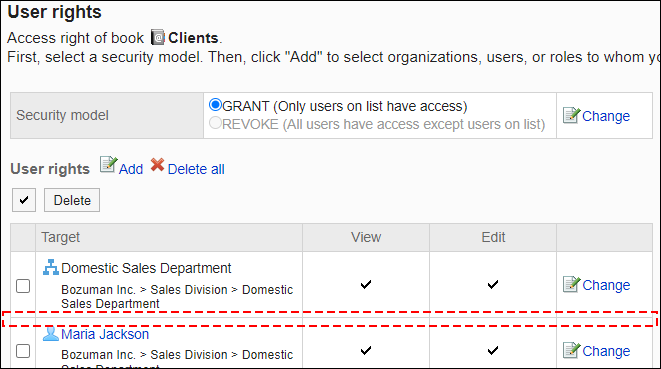Click the User rights section label beside Add
This screenshot has height=369, width=661.
[x=50, y=169]
